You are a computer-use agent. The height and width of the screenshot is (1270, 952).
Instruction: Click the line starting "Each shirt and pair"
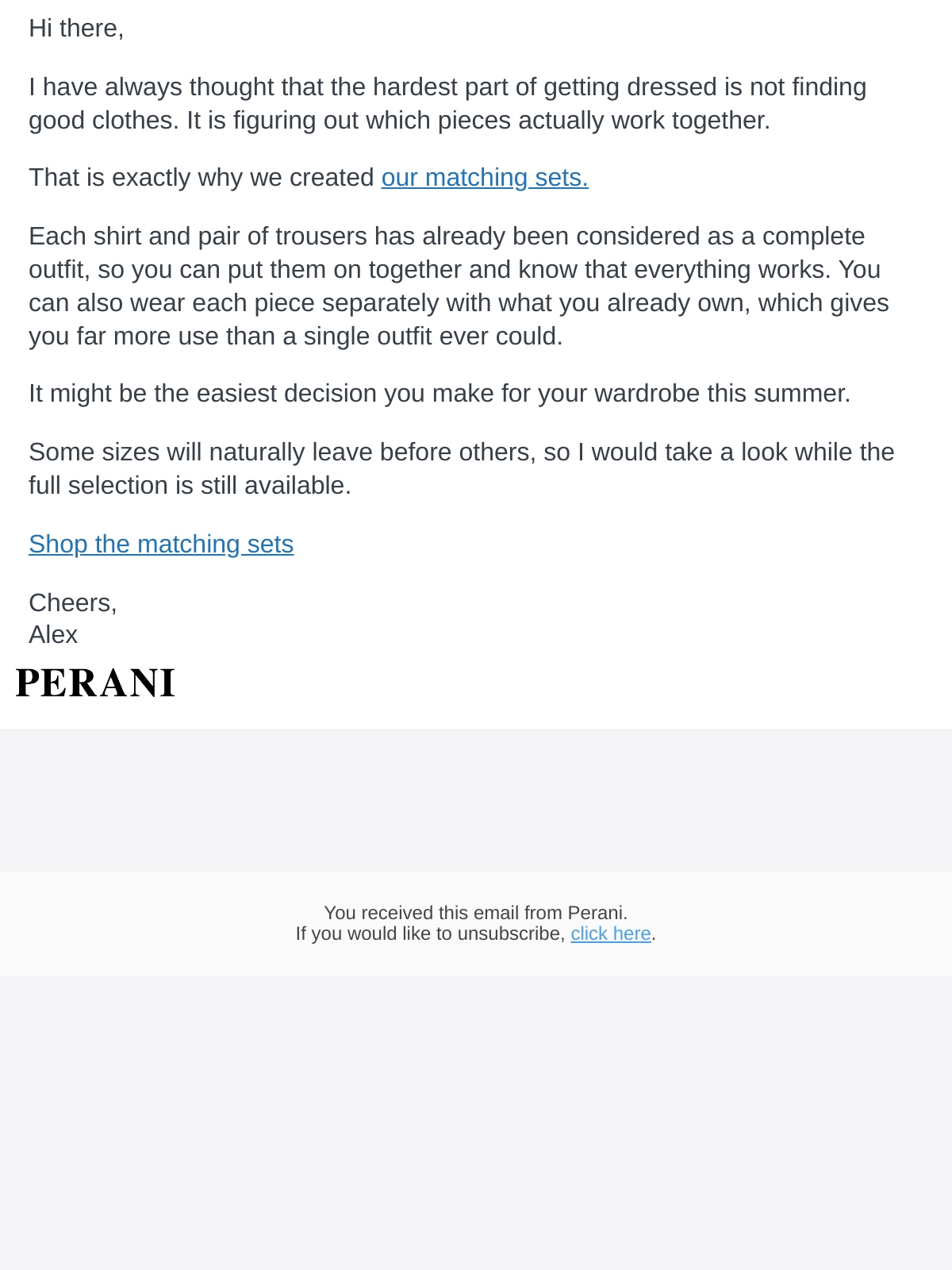(x=447, y=236)
